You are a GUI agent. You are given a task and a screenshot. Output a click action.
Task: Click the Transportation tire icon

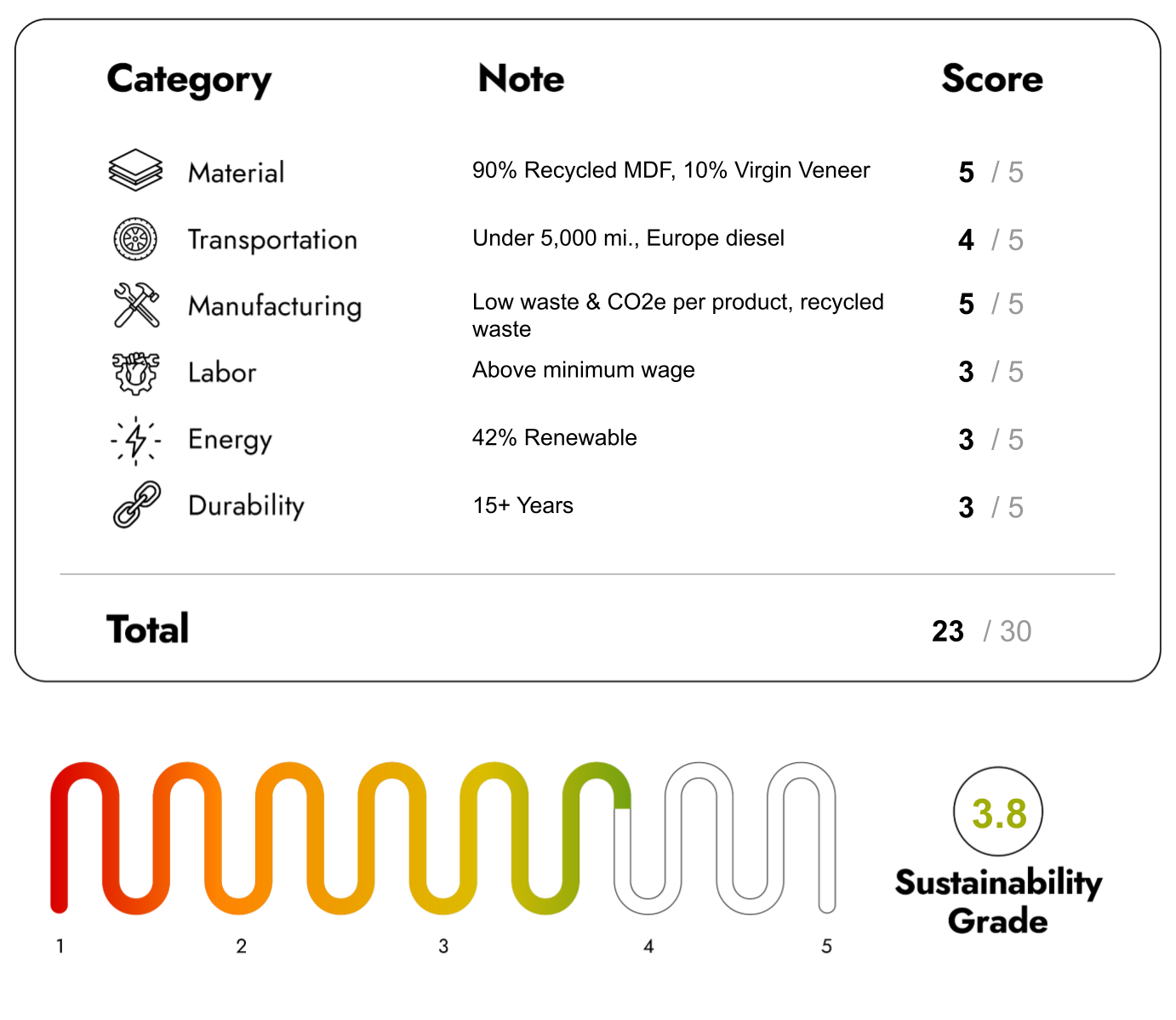point(135,239)
